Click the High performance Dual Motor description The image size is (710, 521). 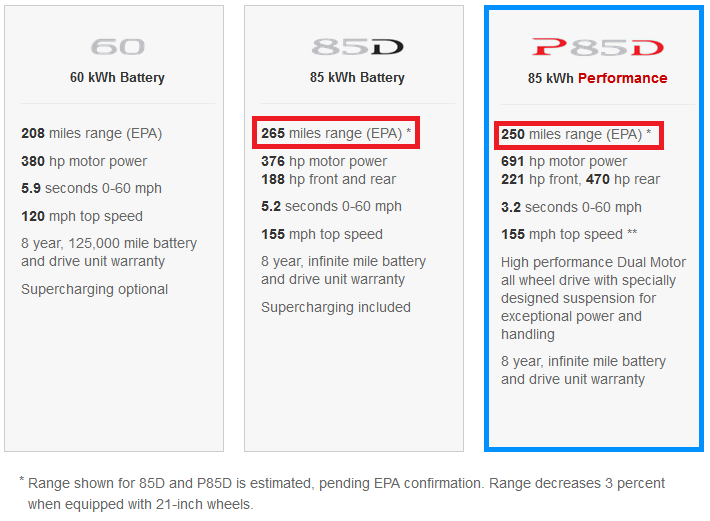coord(593,298)
